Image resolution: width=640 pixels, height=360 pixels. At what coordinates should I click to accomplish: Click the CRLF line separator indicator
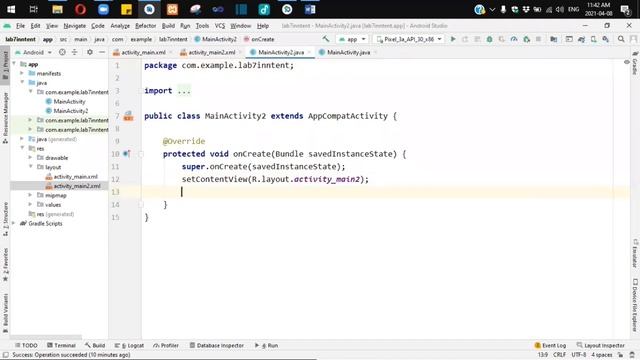559,355
